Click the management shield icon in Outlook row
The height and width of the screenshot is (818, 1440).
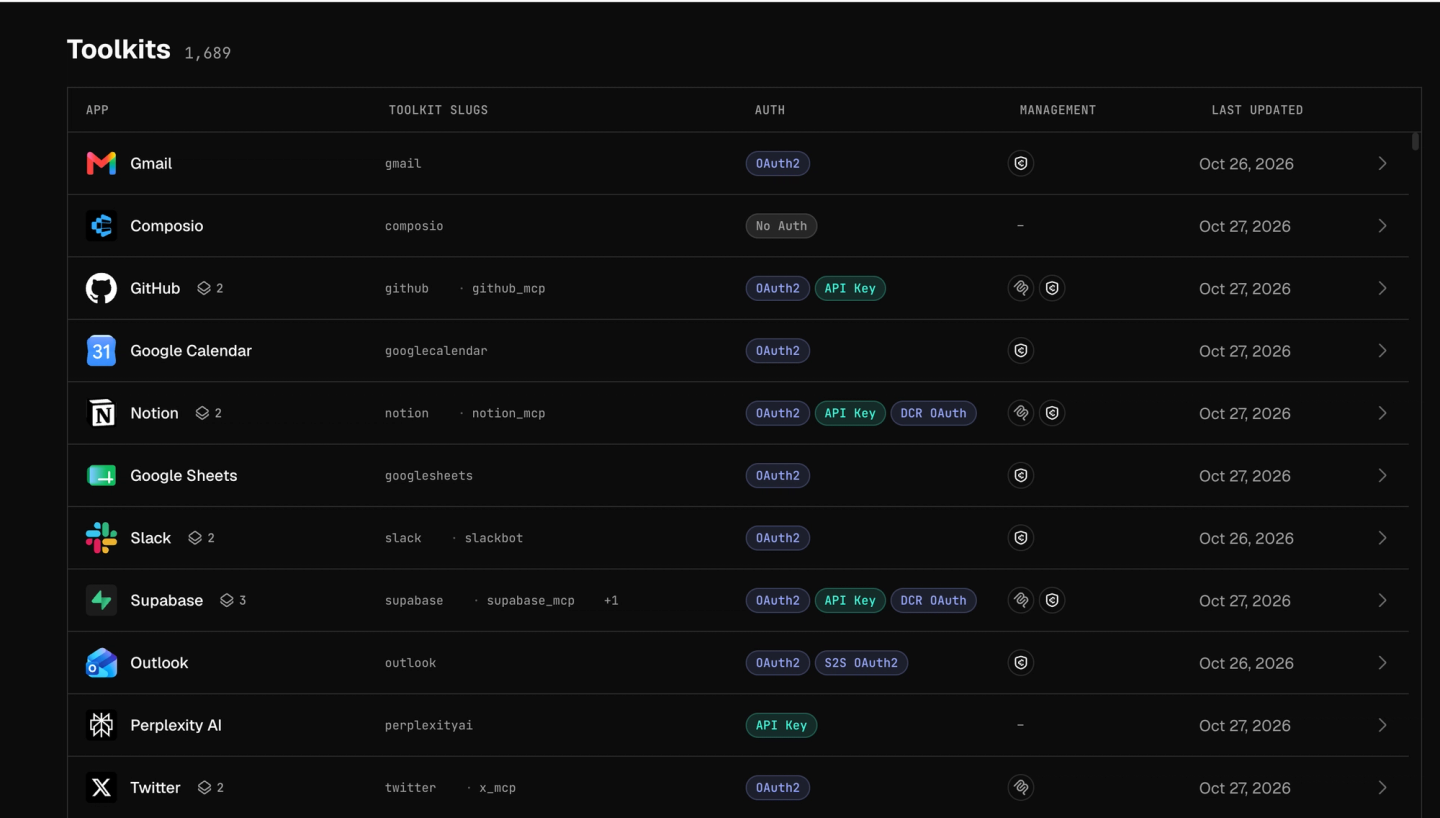coord(1020,663)
